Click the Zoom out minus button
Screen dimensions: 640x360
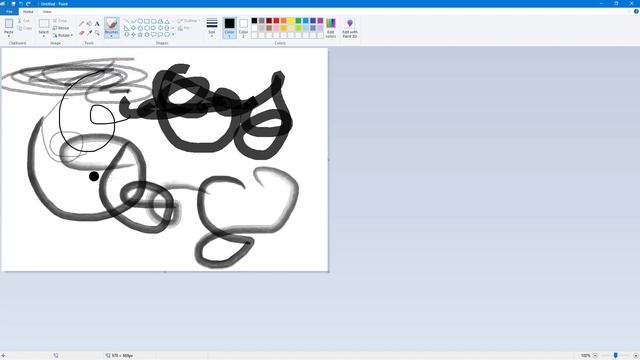[595, 356]
